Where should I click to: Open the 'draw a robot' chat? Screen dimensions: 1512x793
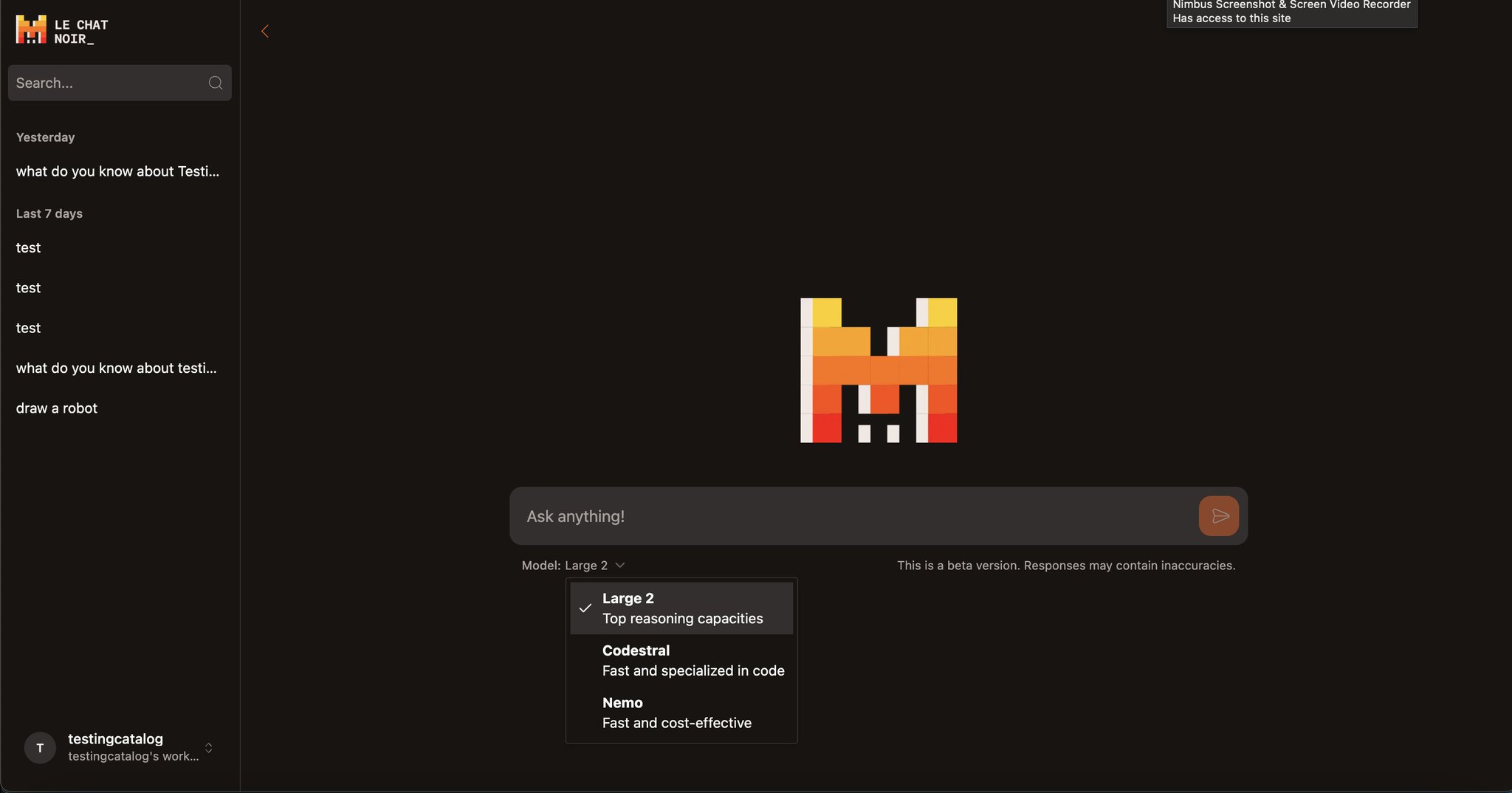pos(57,408)
